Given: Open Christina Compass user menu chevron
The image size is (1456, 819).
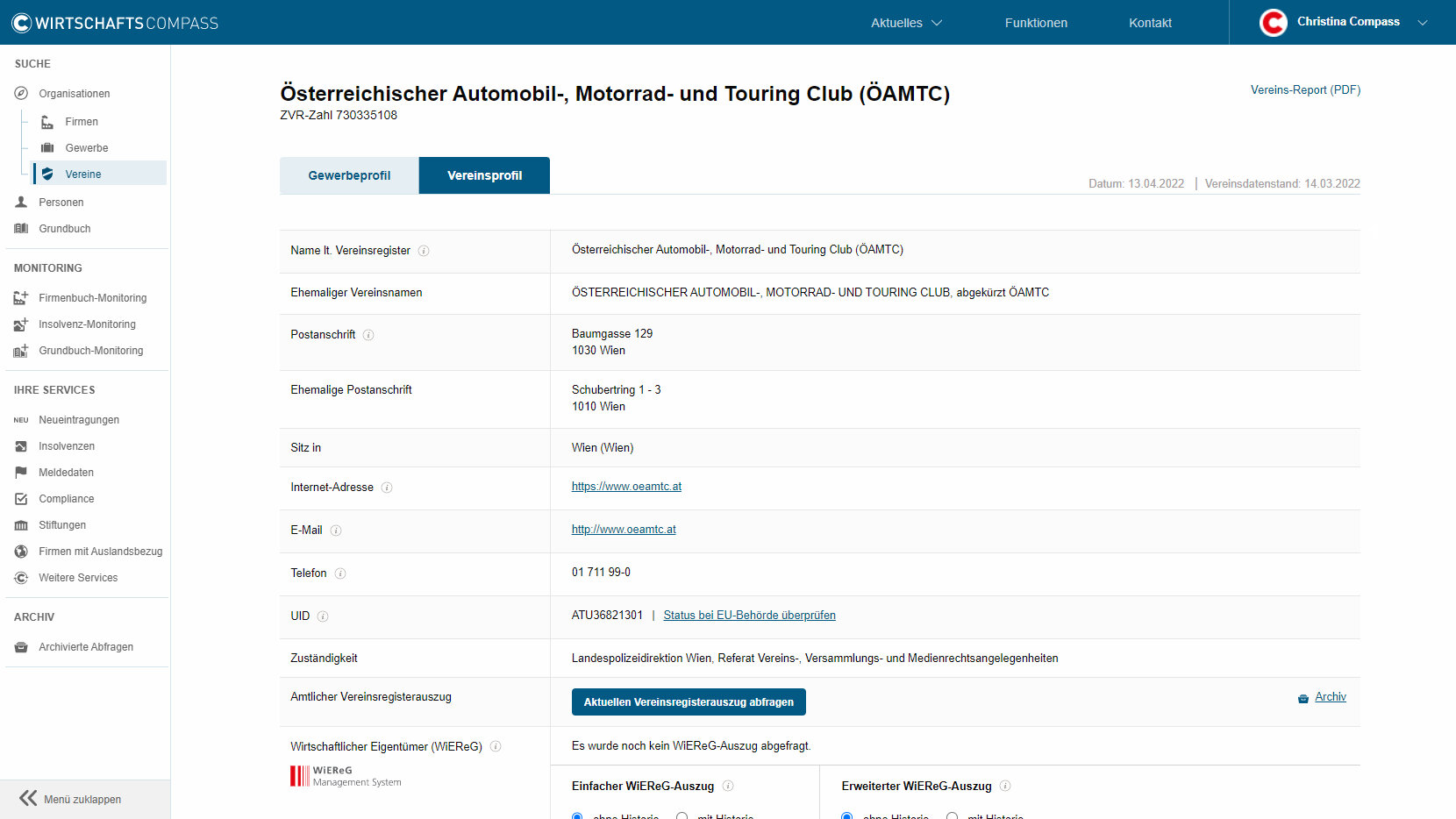Looking at the screenshot, I should pos(1423,23).
